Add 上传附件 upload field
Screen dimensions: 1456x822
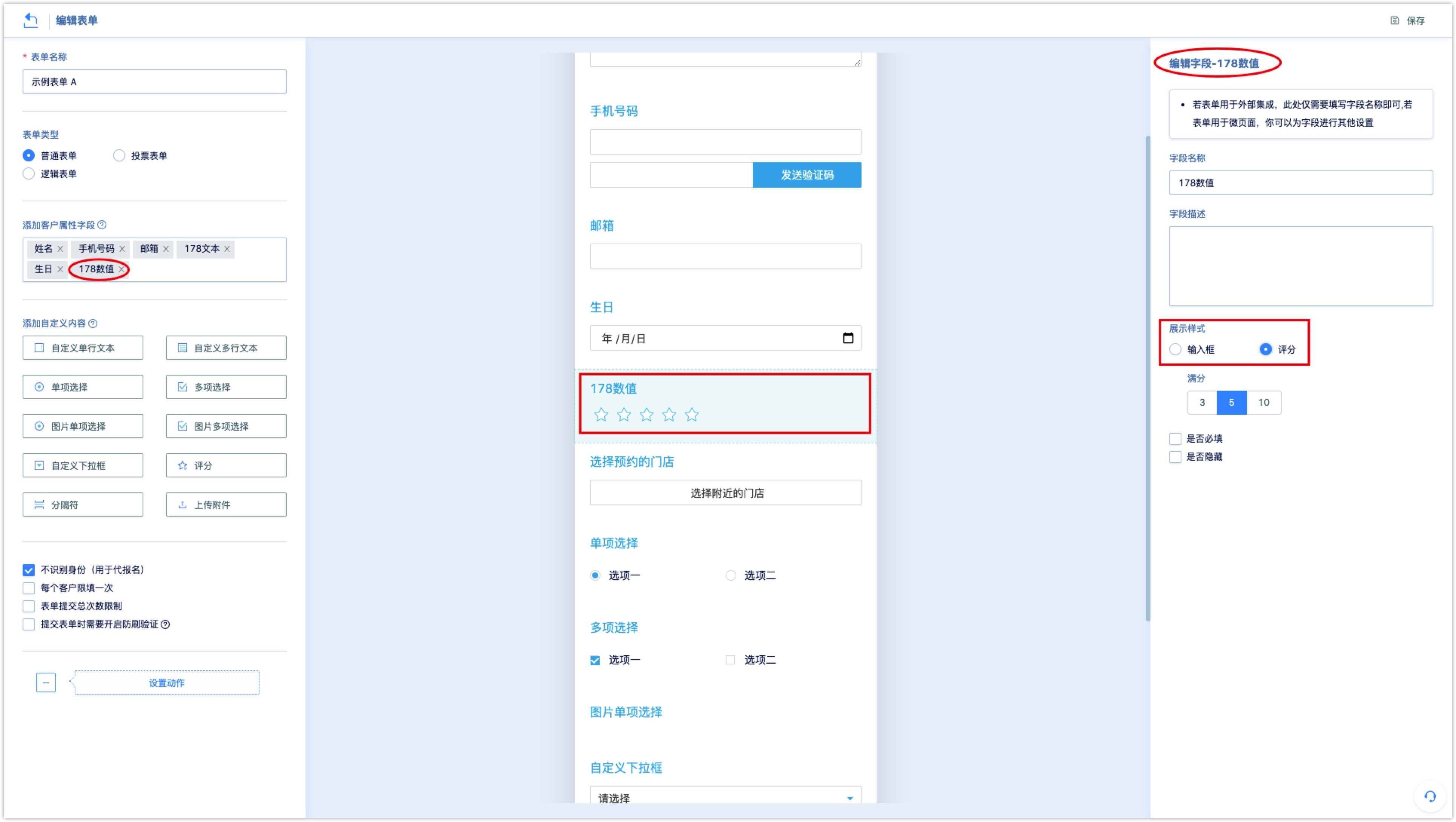(x=226, y=505)
